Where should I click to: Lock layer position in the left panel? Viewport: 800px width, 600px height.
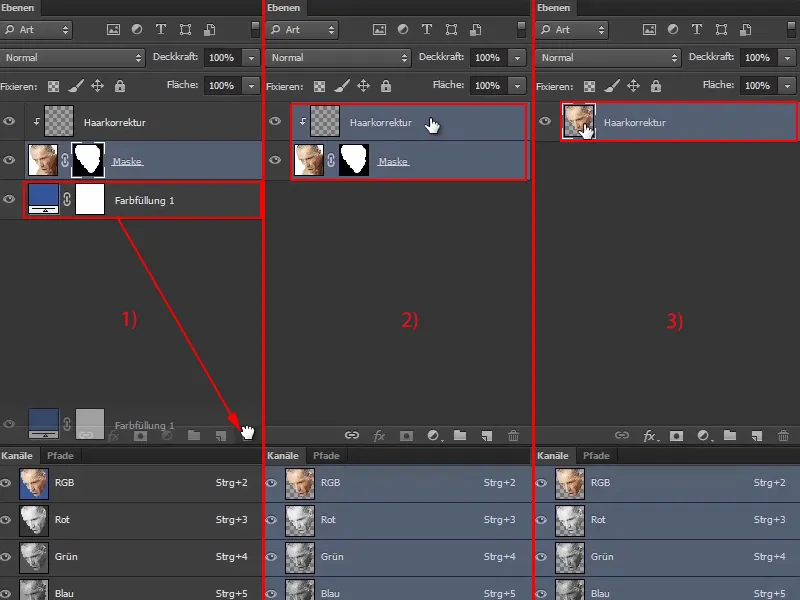click(97, 86)
